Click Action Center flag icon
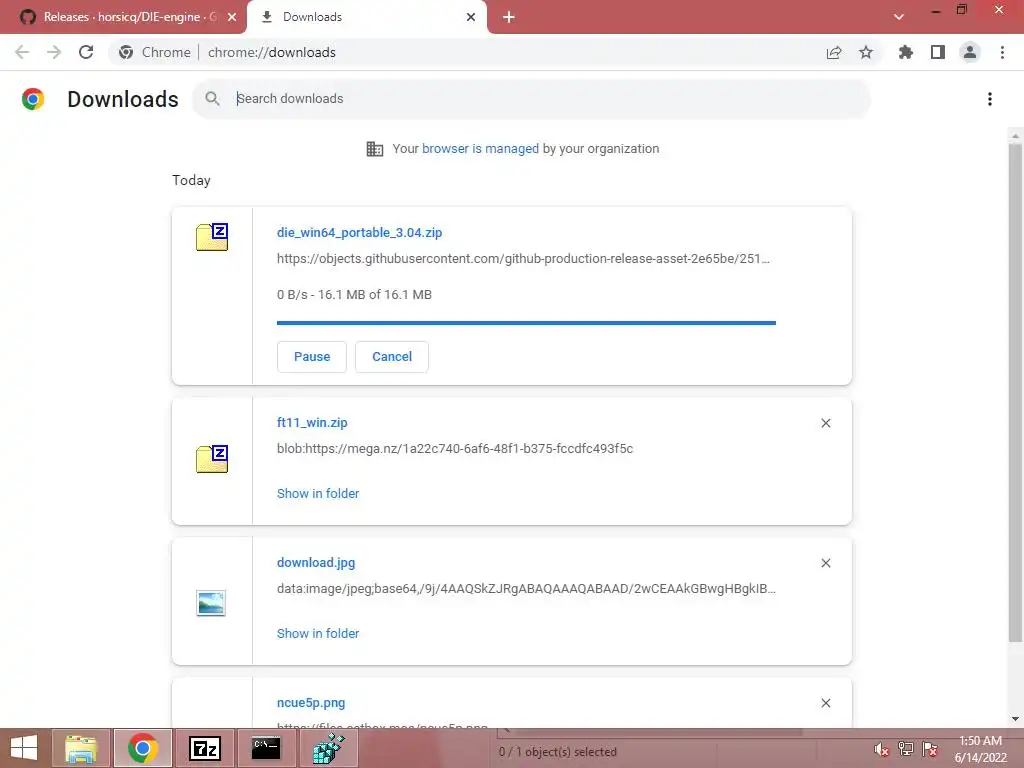This screenshot has height=768, width=1024. tap(930, 749)
